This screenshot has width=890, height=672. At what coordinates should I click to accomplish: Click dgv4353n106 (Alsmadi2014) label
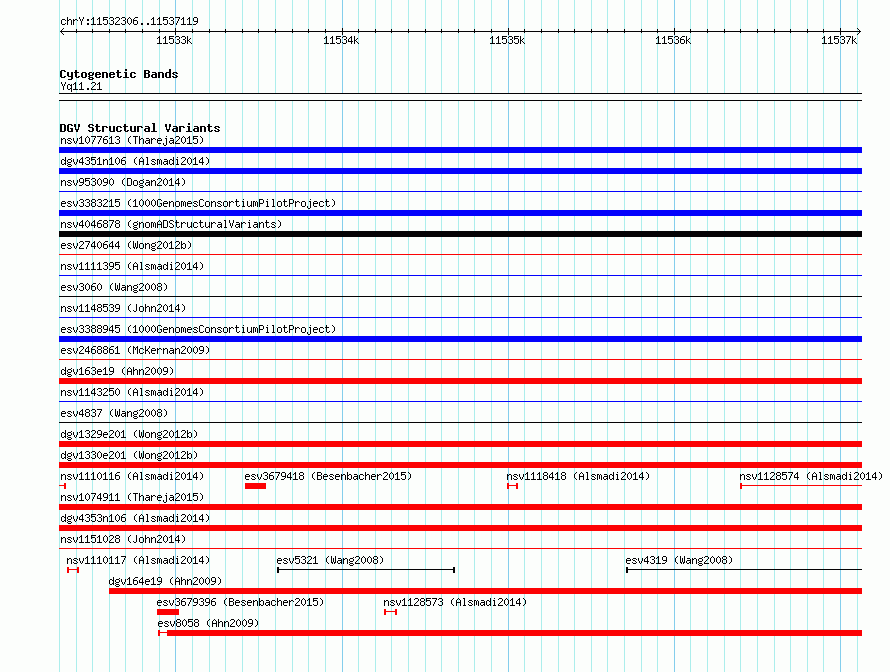(135, 518)
